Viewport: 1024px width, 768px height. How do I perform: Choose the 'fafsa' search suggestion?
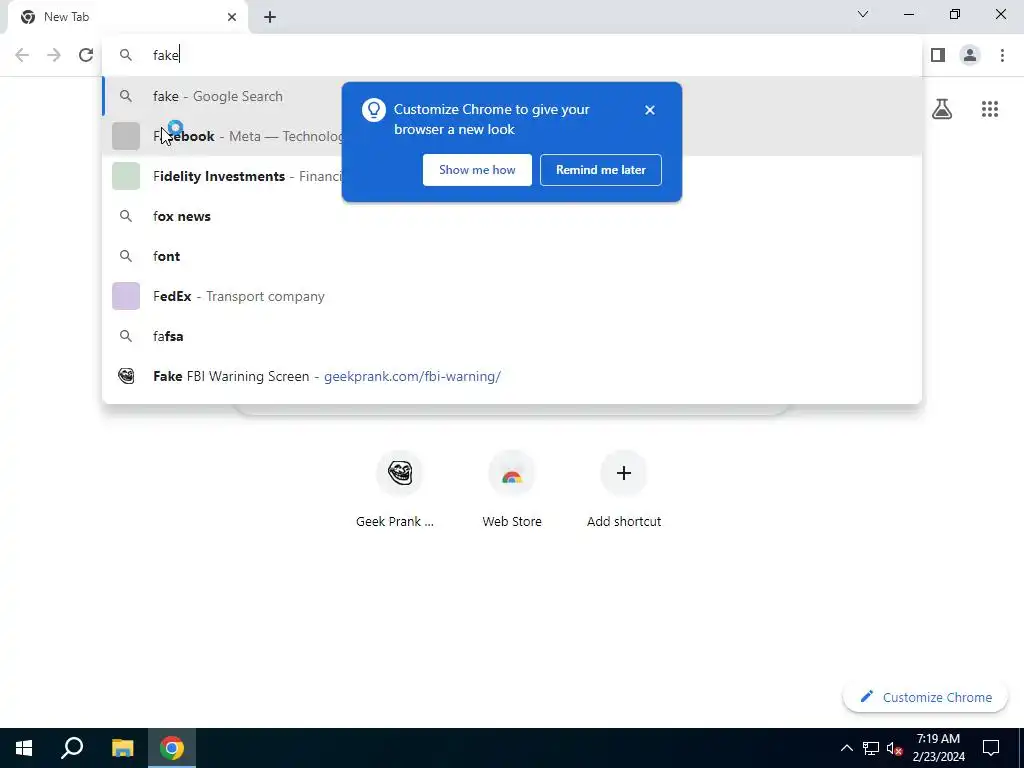[x=512, y=336]
